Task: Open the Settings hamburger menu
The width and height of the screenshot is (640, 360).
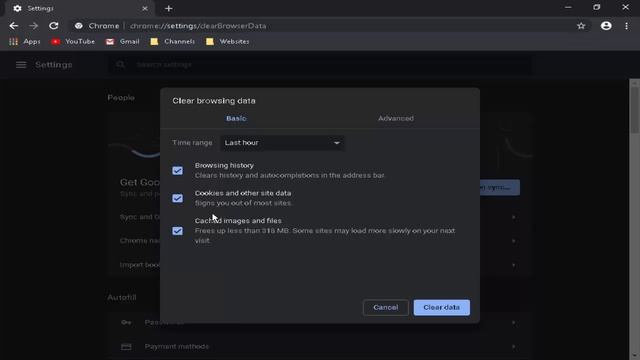Action: click(x=21, y=65)
